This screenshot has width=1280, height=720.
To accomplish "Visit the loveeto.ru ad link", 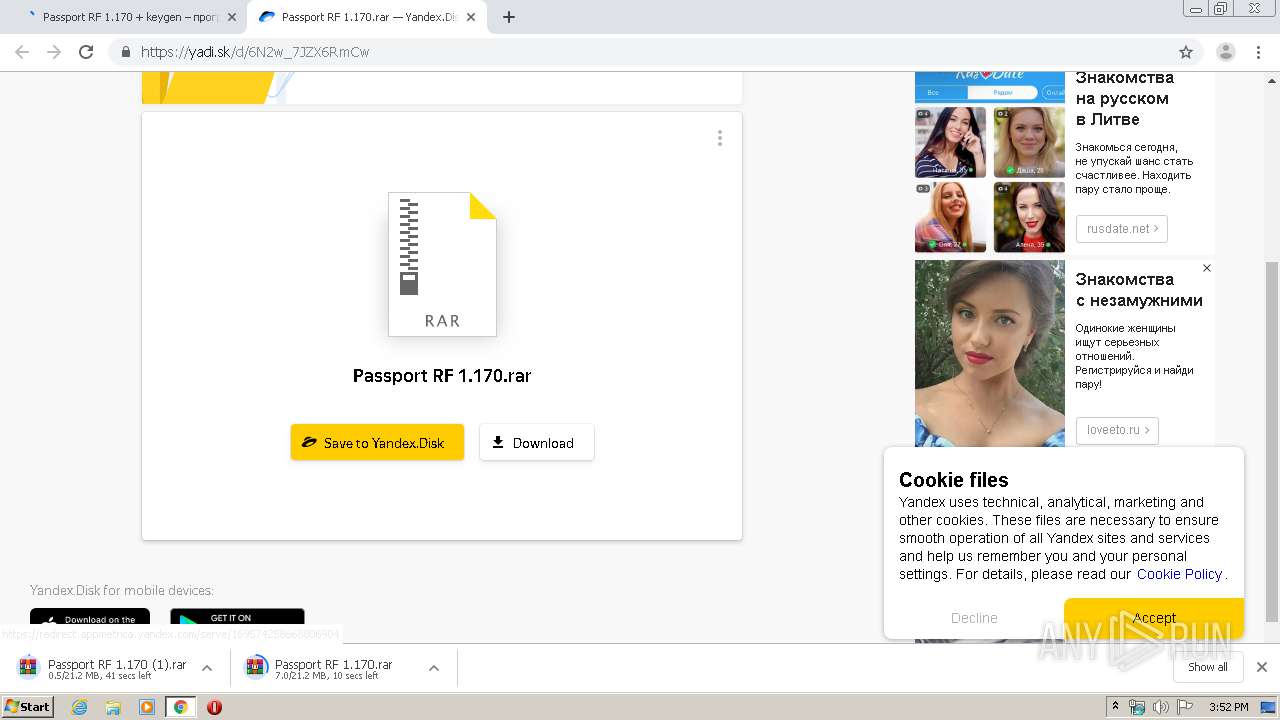I will pos(1117,430).
